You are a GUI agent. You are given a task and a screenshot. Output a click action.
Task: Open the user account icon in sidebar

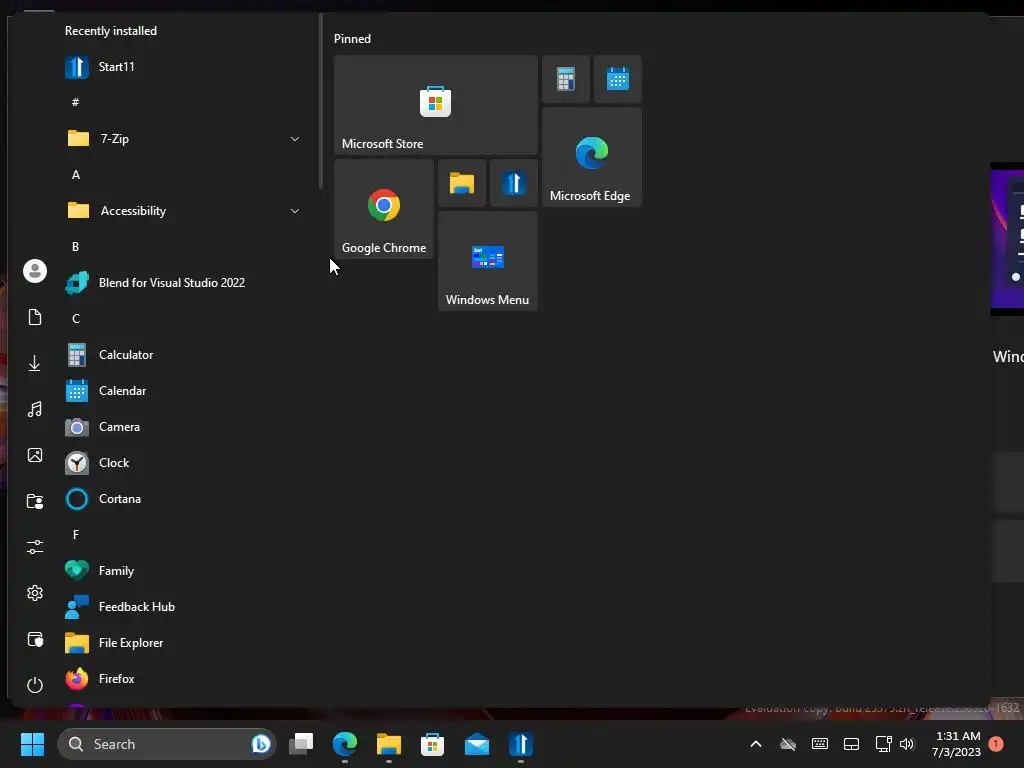click(35, 271)
